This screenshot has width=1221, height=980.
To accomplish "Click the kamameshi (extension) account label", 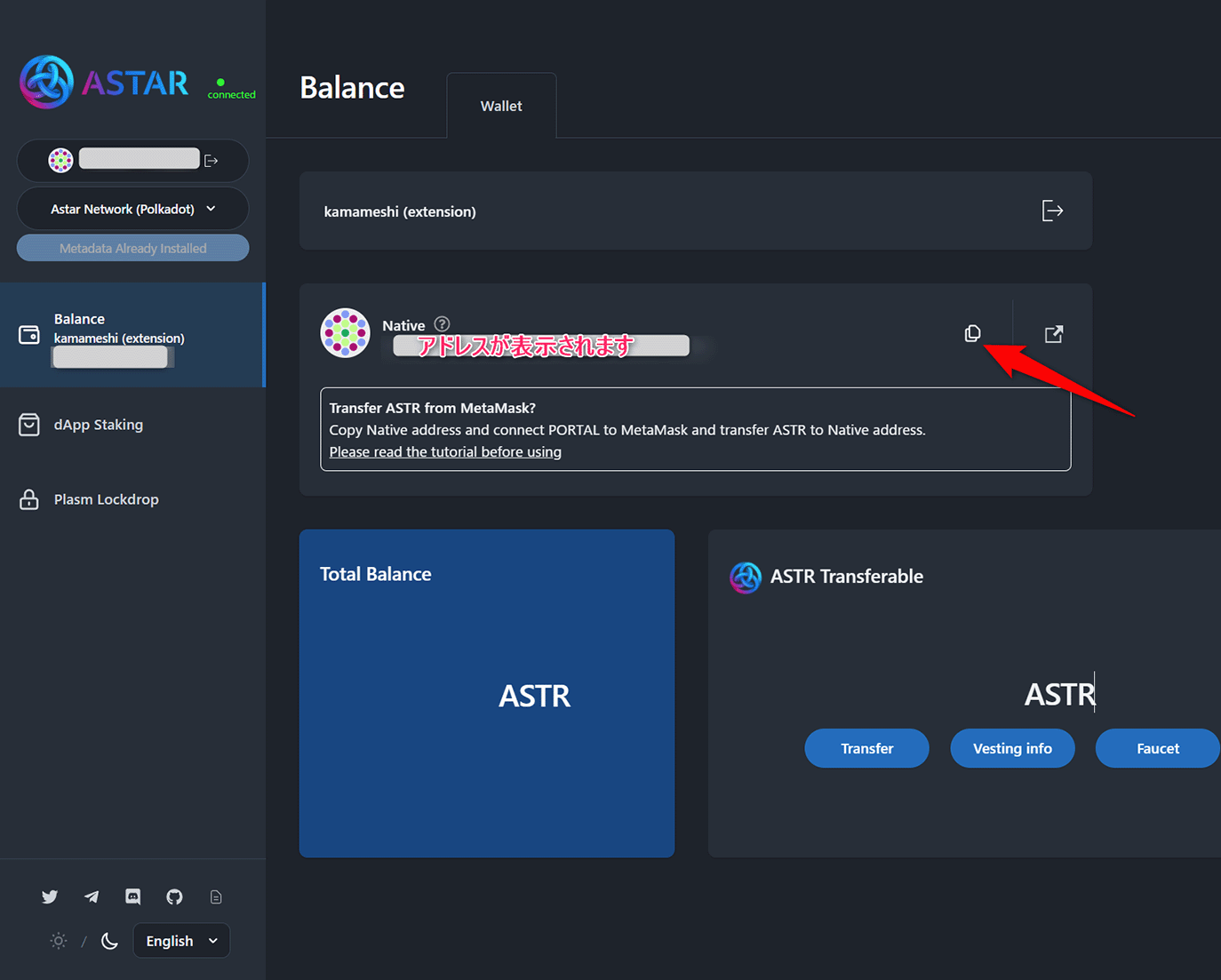I will pos(400,211).
